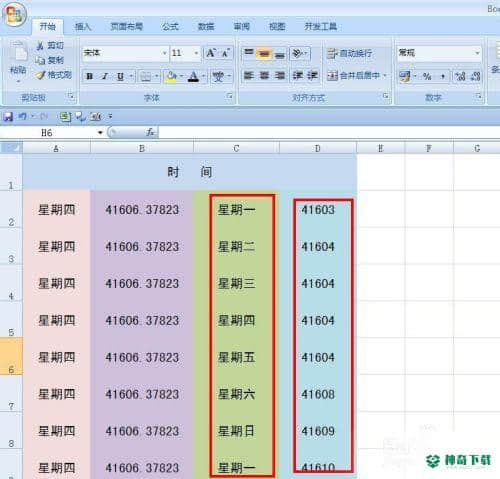Click the 自动换行 wrap text button
The height and width of the screenshot is (479, 500).
pyautogui.click(x=349, y=53)
